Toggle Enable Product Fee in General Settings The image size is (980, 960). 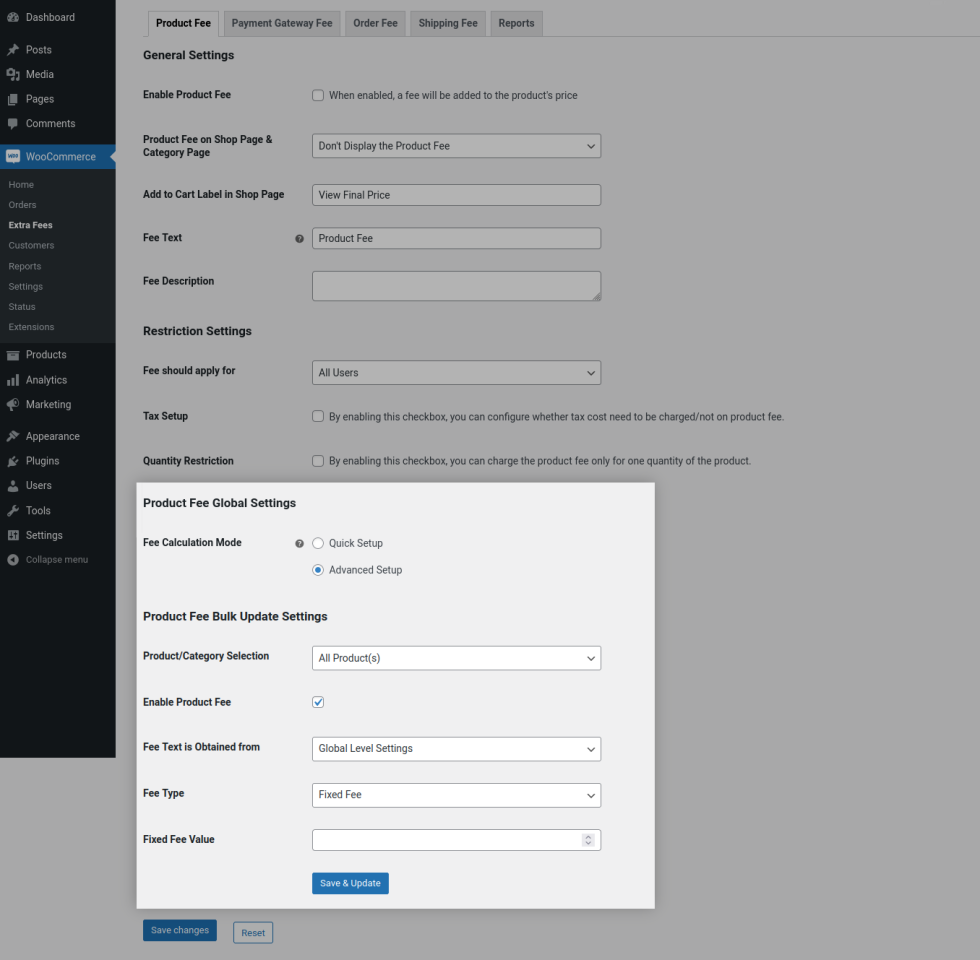318,95
